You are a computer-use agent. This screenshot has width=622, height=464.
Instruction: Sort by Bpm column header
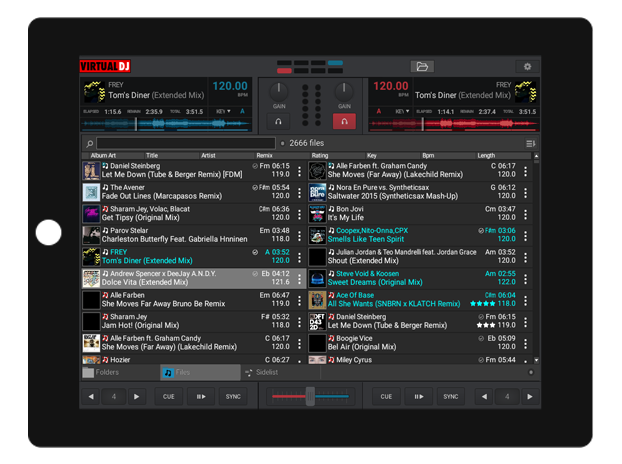click(428, 155)
